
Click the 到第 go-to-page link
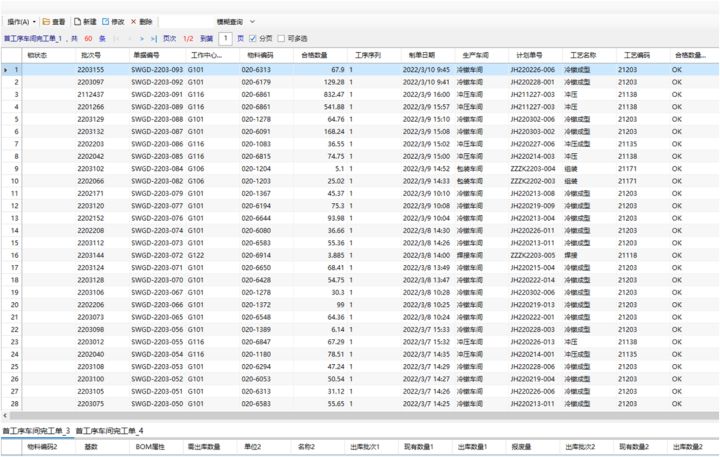pos(207,39)
